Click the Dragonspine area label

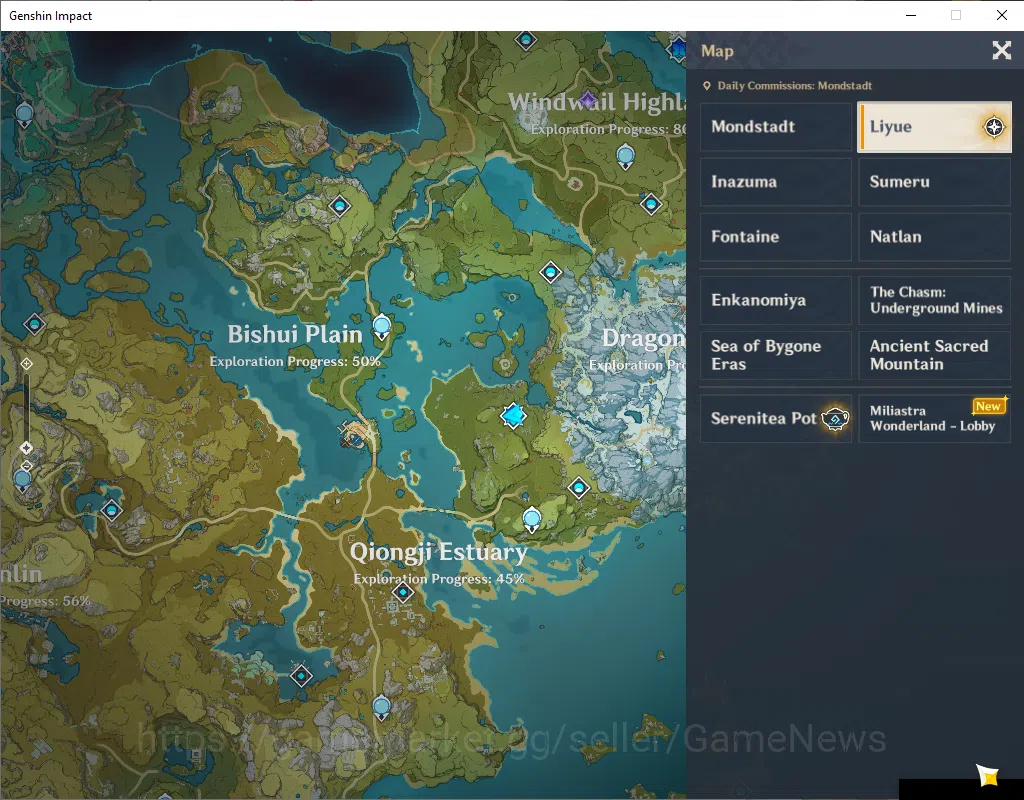(643, 338)
